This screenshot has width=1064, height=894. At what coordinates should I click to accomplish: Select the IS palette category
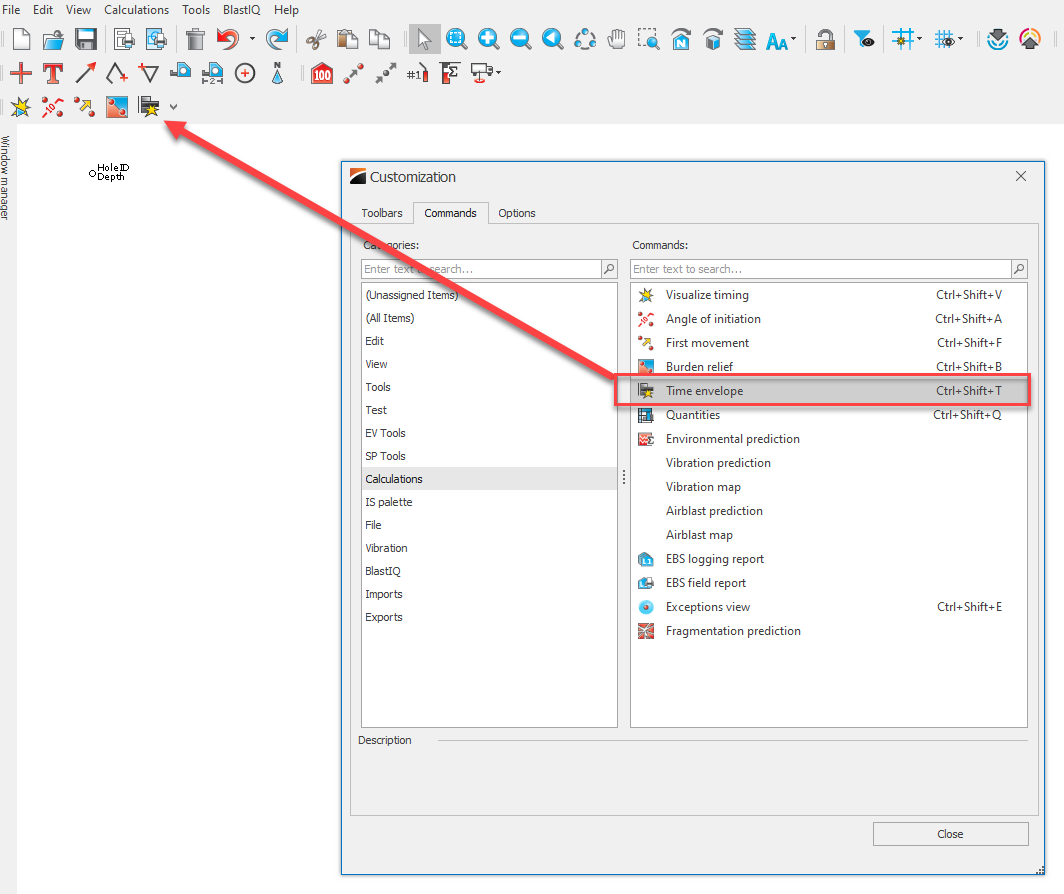click(489, 502)
